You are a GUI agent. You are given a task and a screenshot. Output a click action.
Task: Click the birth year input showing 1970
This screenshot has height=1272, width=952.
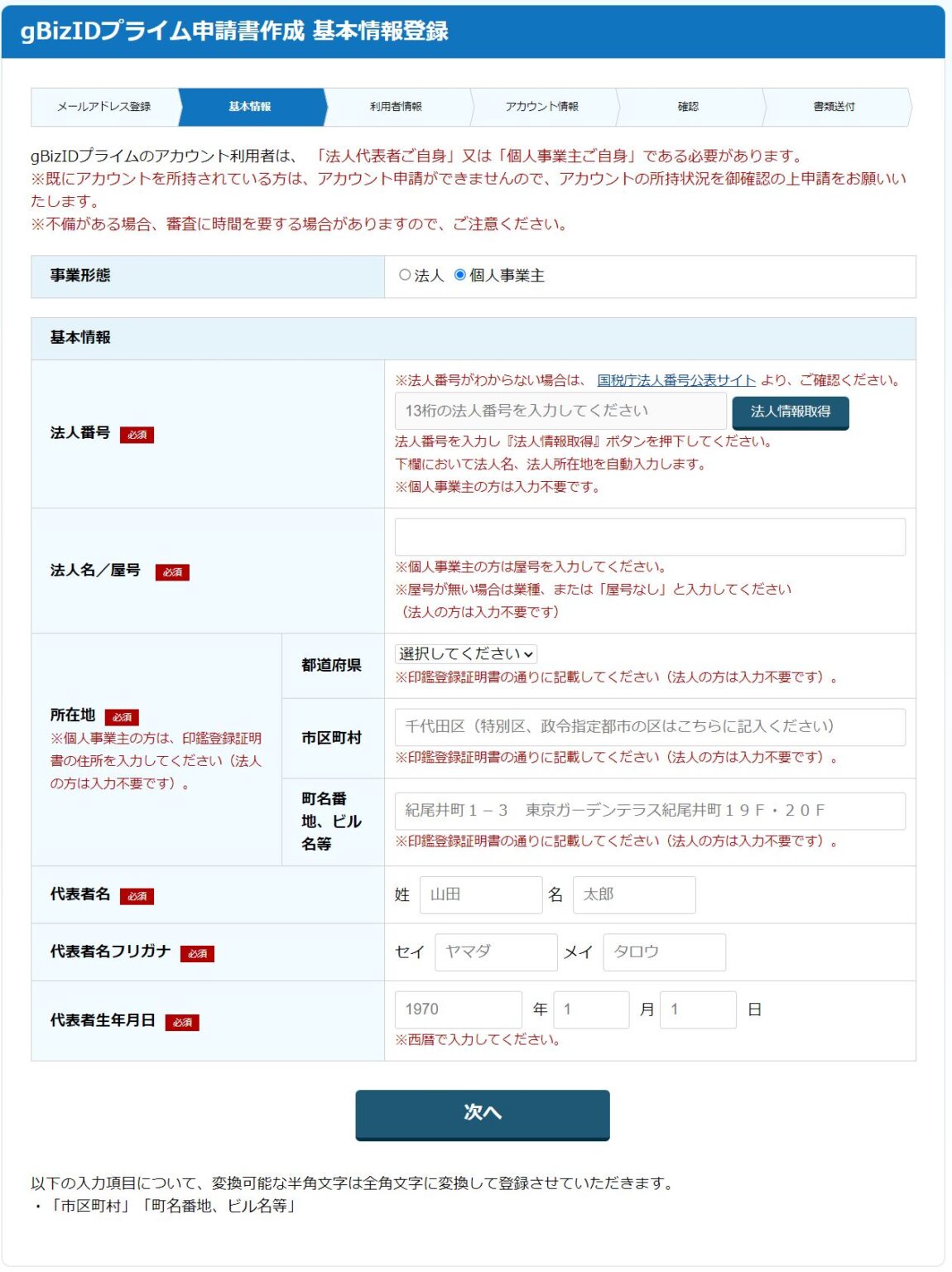[x=457, y=1009]
